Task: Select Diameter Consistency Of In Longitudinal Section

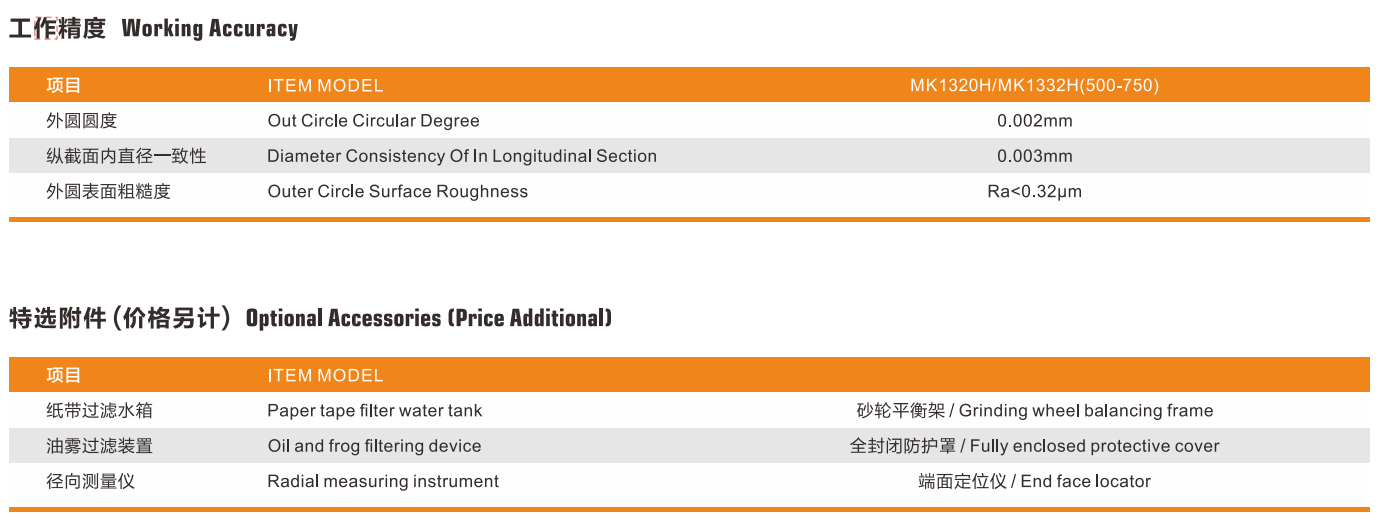Action: tap(461, 156)
